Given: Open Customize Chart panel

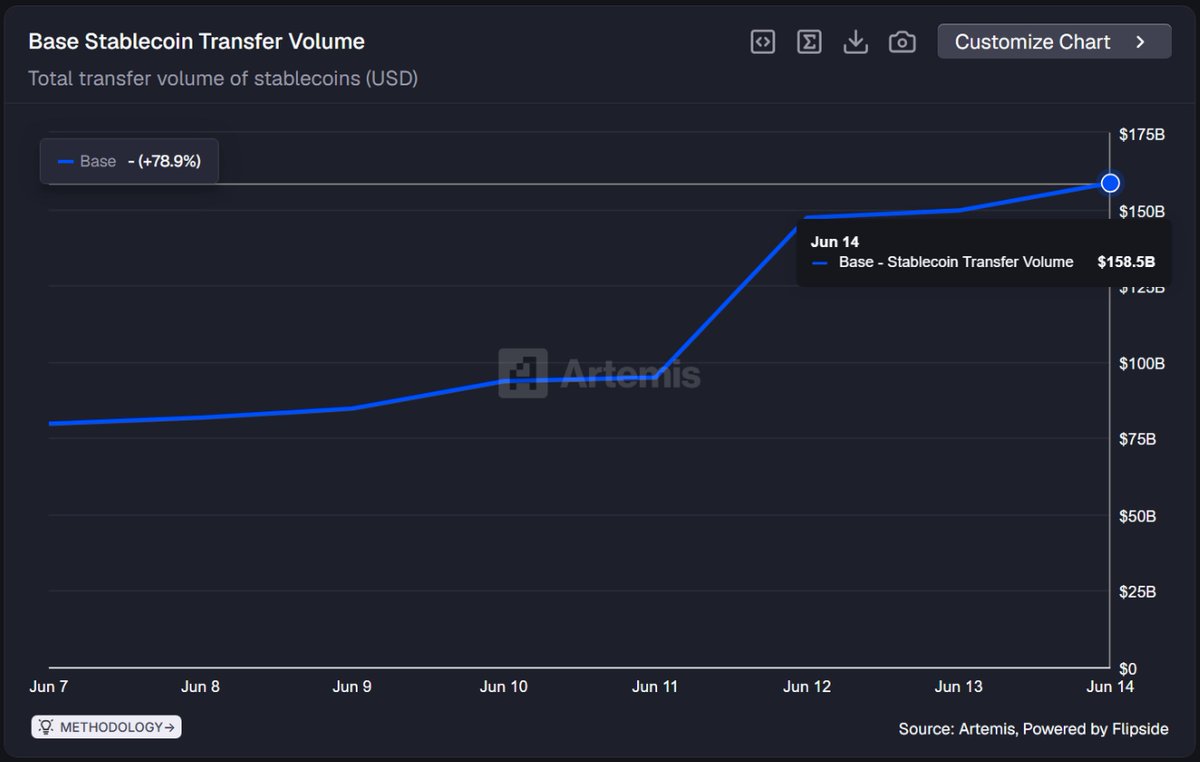Looking at the screenshot, I should (1054, 42).
